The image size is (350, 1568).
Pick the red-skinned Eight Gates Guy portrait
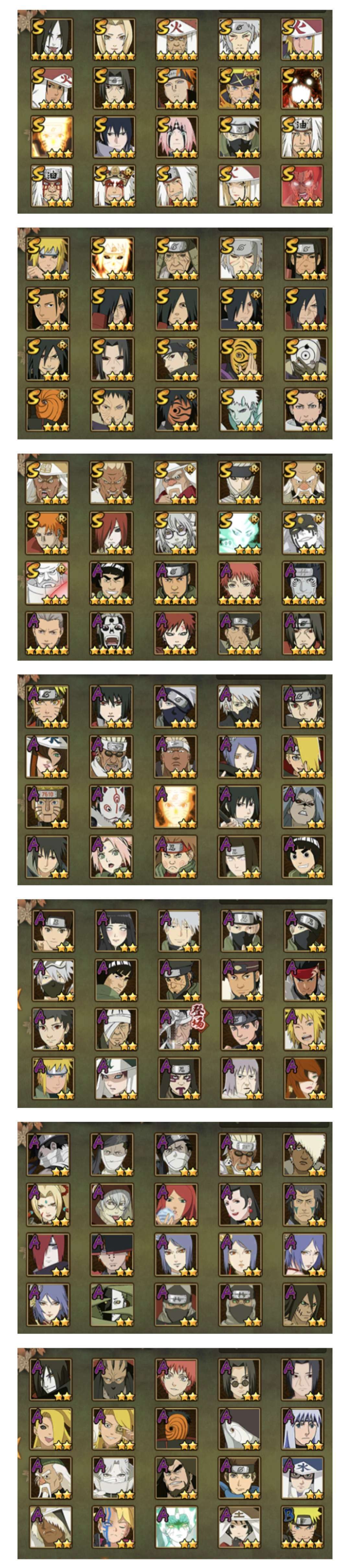302,186
